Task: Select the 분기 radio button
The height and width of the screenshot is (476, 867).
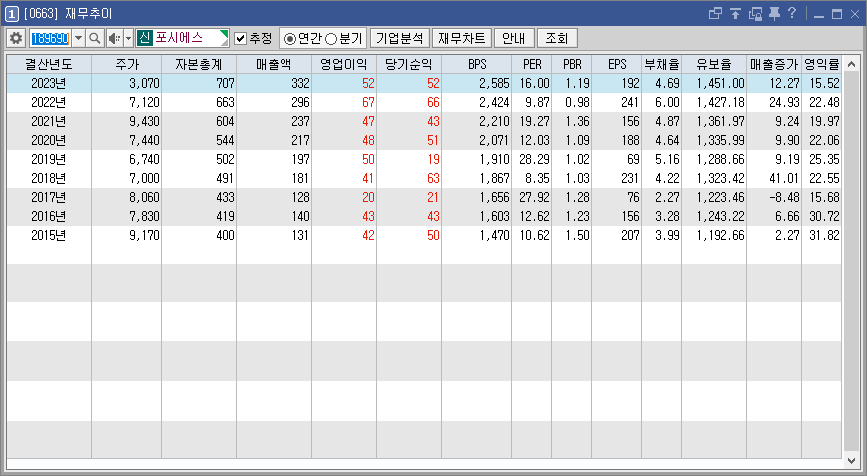Action: pyautogui.click(x=331, y=39)
